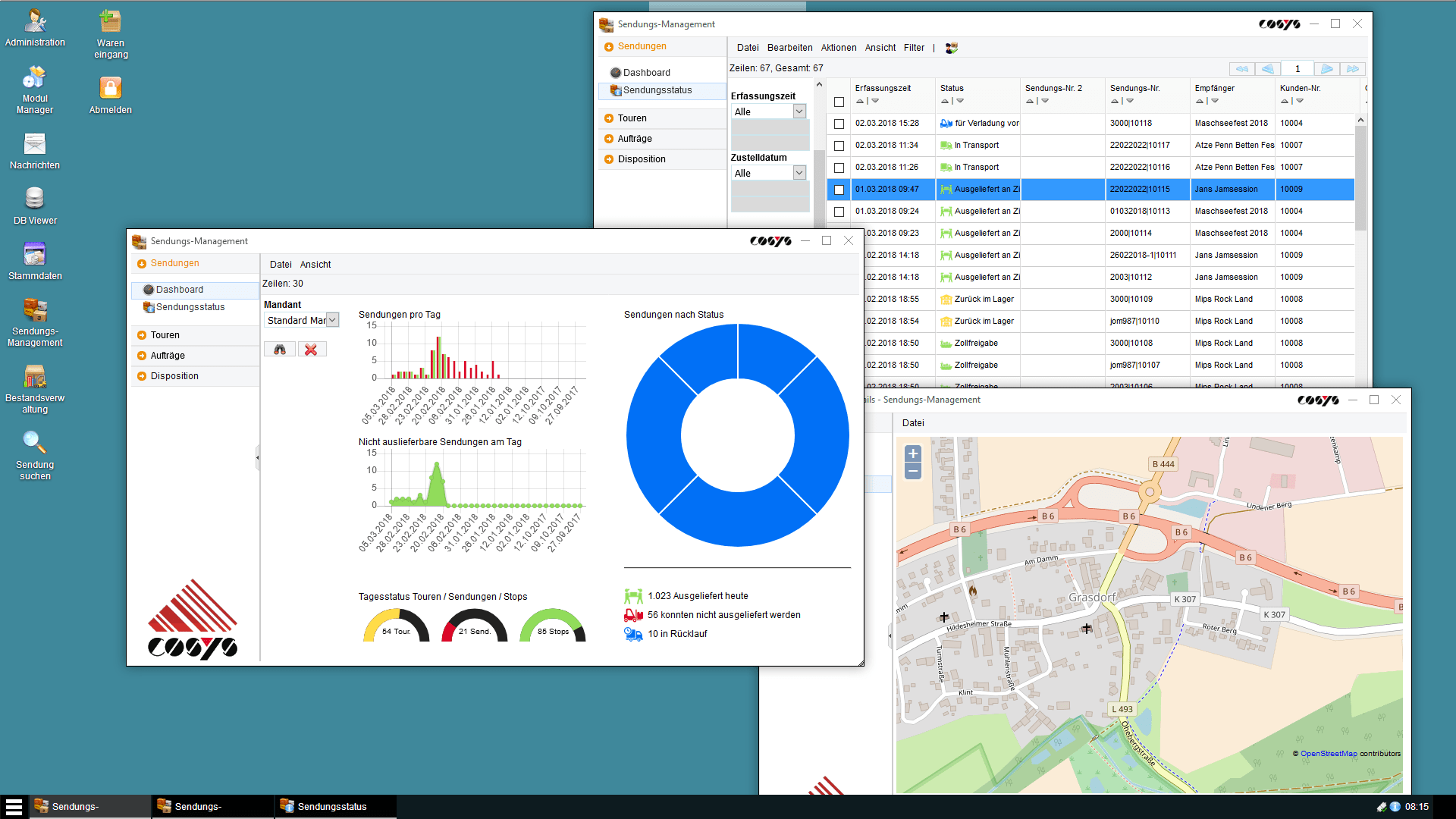Image resolution: width=1456 pixels, height=819 pixels.
Task: Click the page number input field
Action: [1297, 68]
